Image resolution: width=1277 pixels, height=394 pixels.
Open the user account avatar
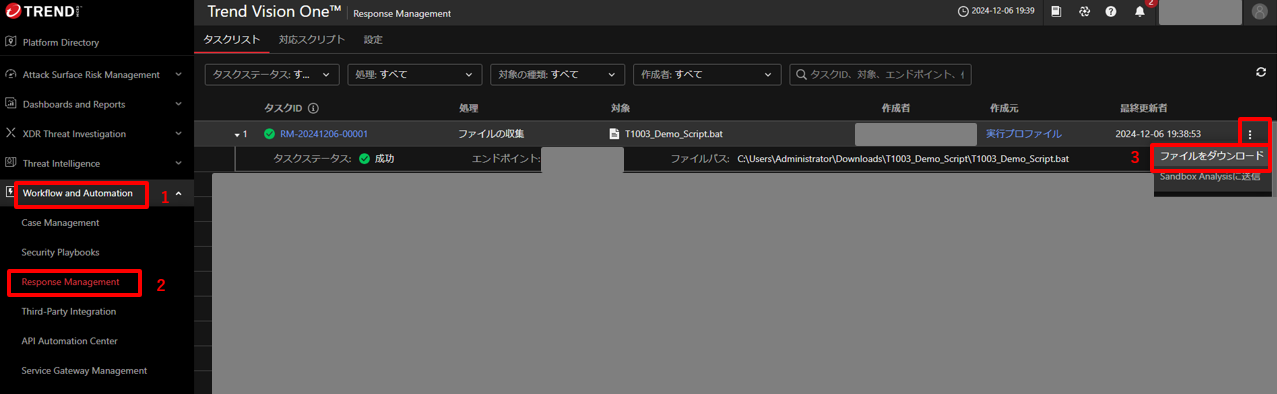pyautogui.click(x=1259, y=12)
